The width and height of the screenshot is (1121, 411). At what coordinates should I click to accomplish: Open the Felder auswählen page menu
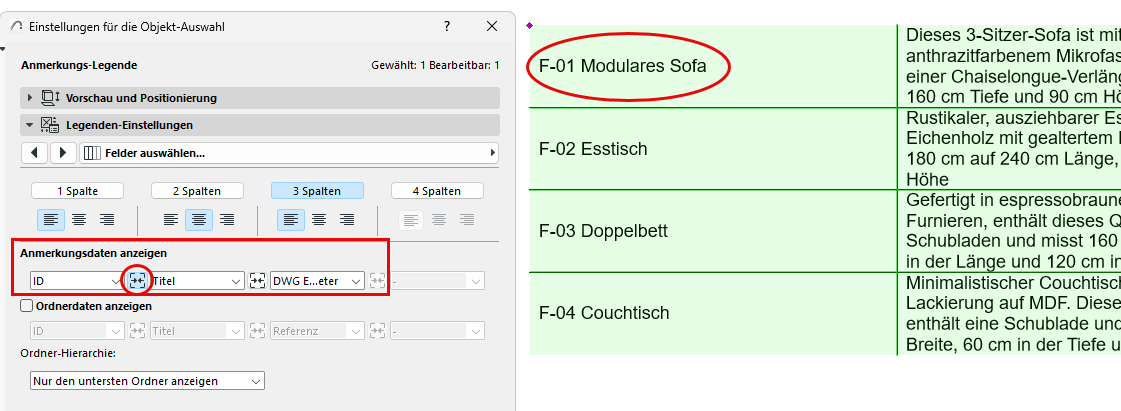coord(288,153)
